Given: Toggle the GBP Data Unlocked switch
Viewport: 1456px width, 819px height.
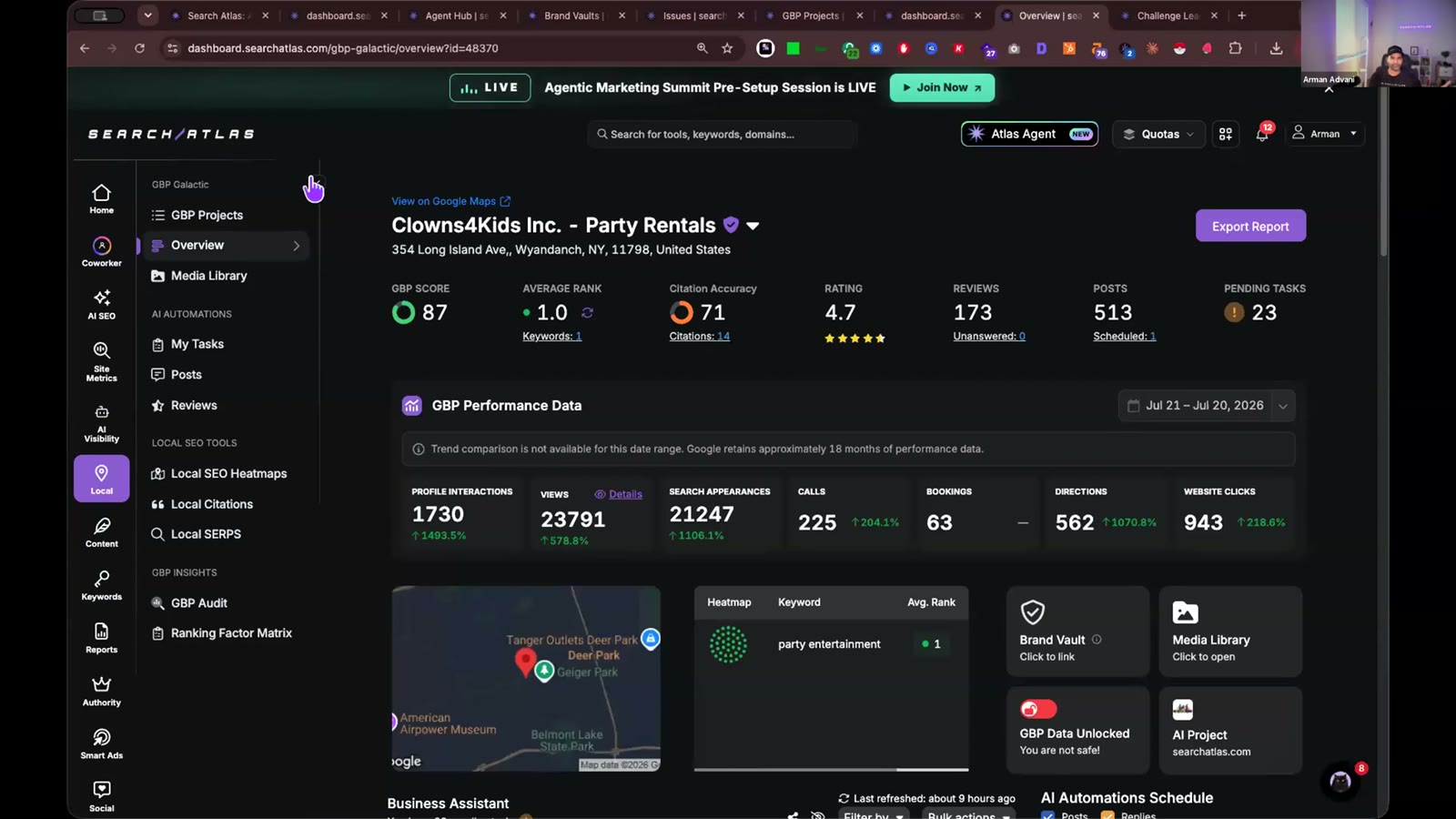Looking at the screenshot, I should (x=1037, y=709).
